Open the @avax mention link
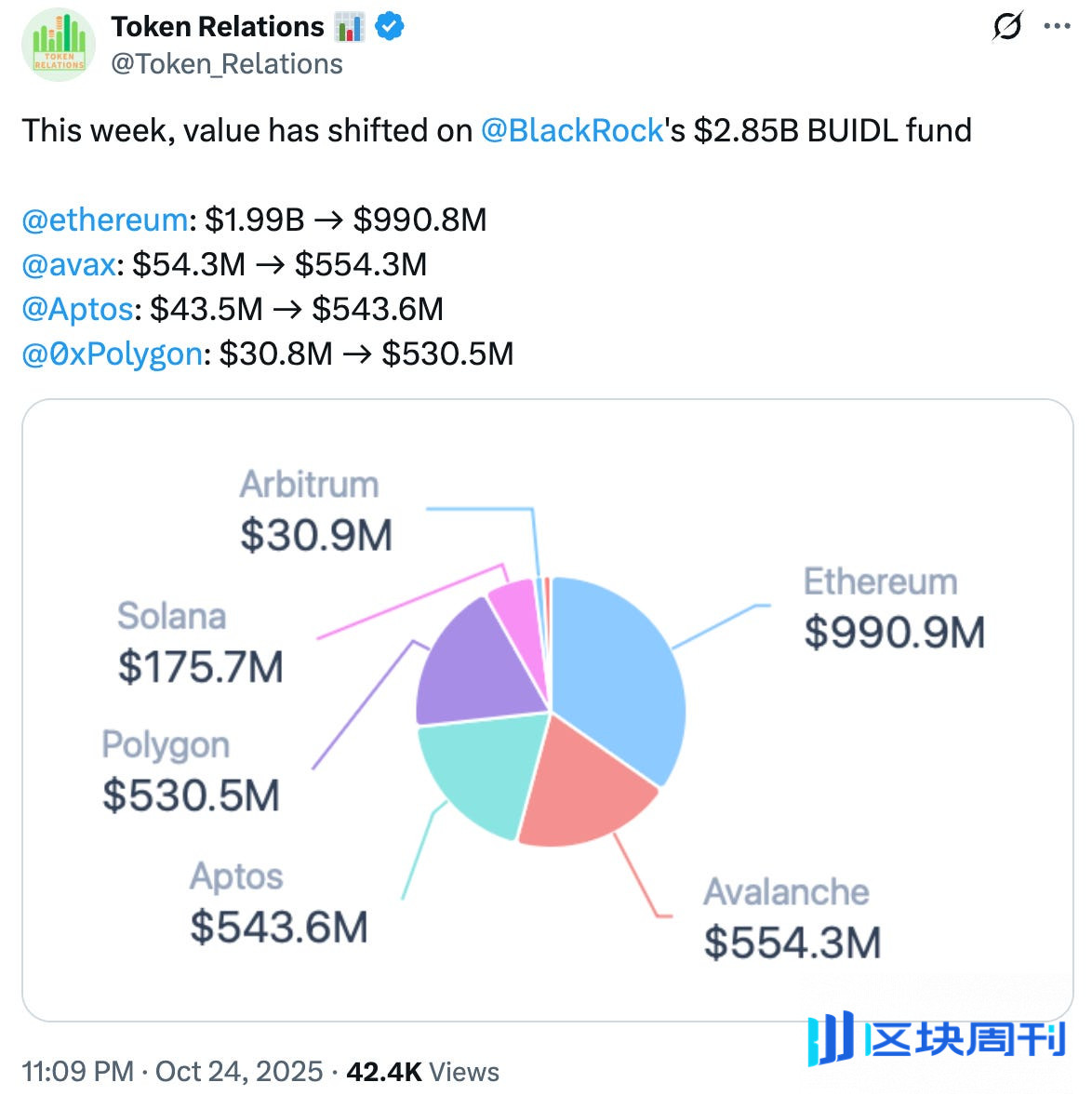Screen dimensions: 1092x1109 69,264
